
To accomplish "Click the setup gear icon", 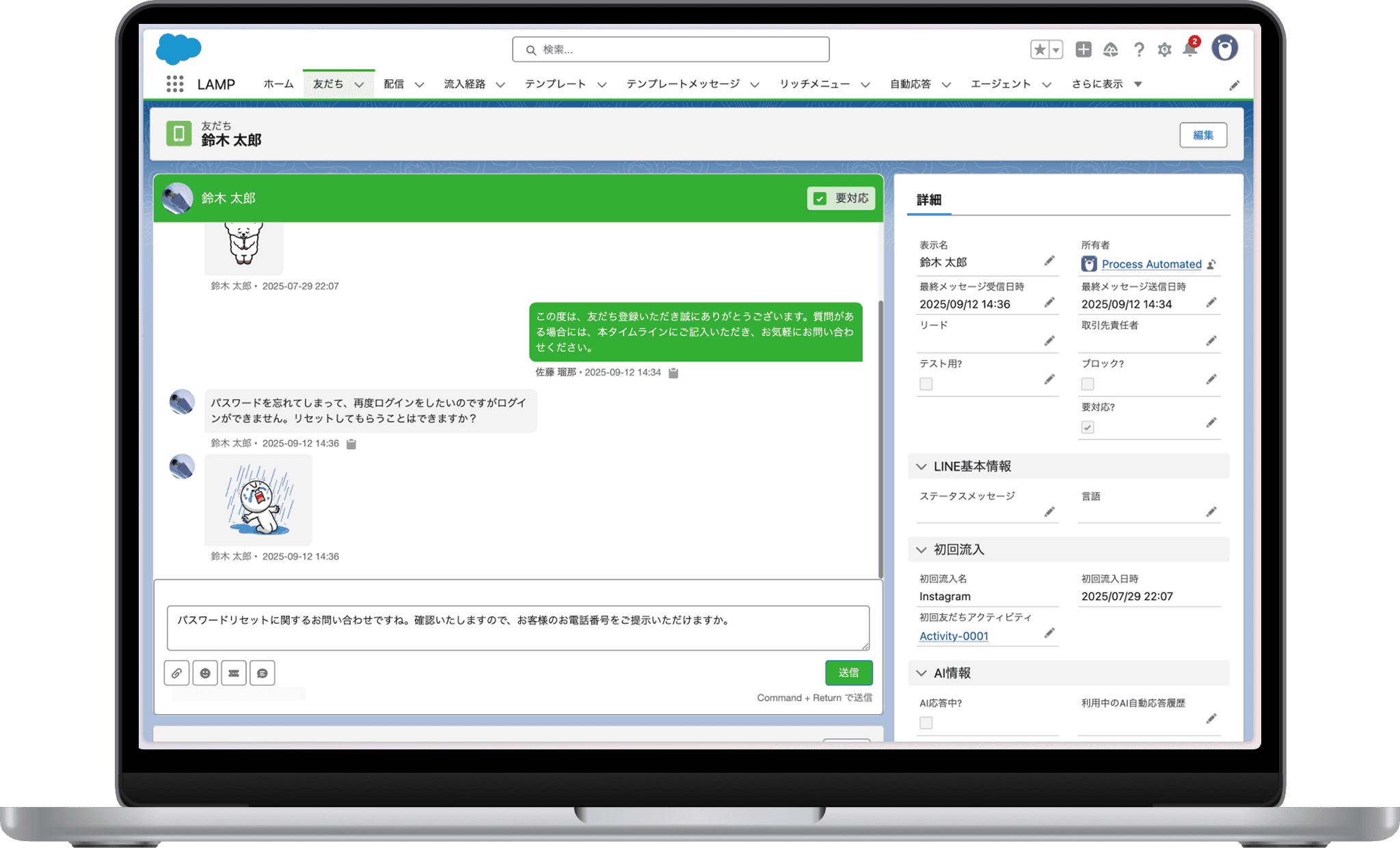I will tap(1164, 50).
